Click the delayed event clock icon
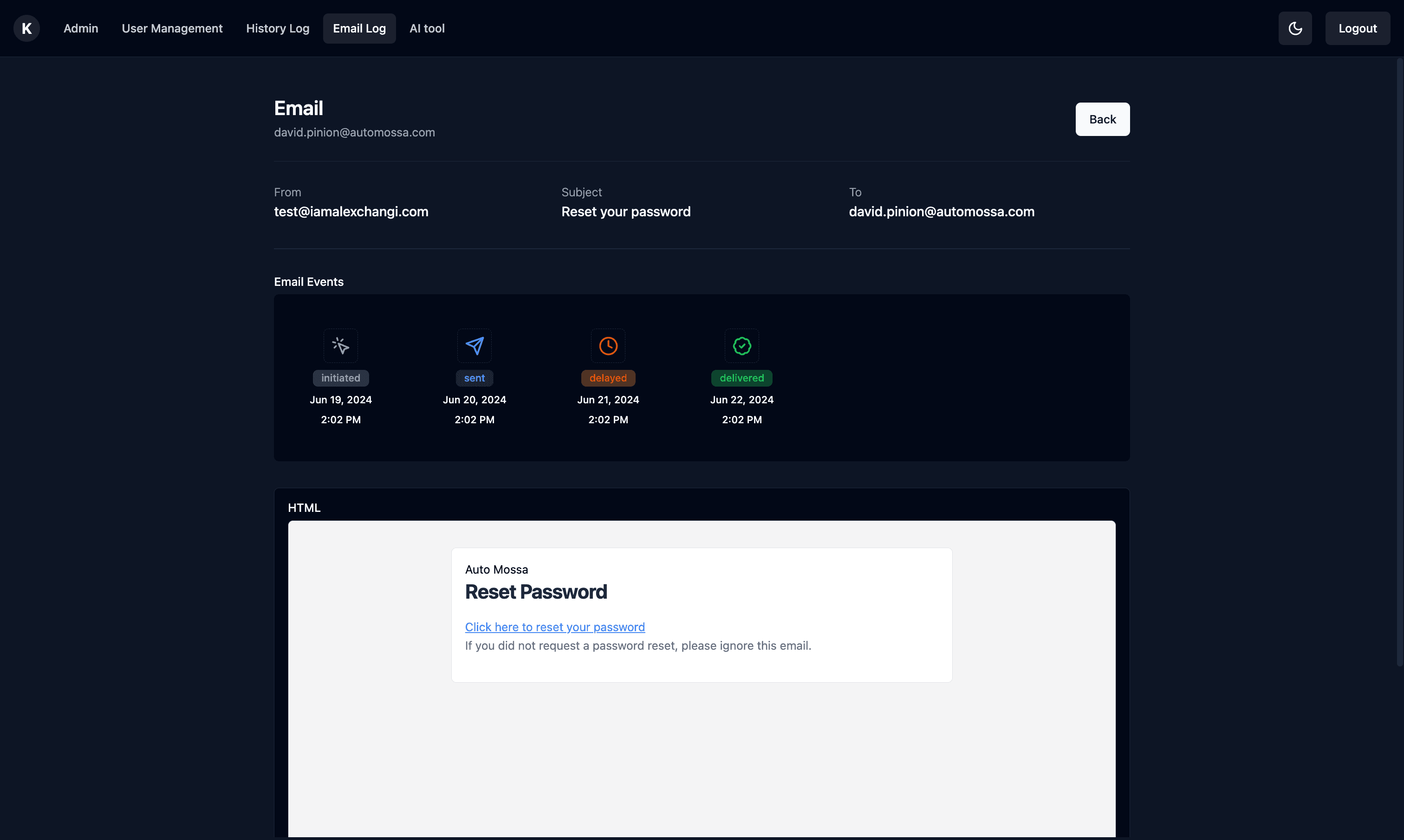Image resolution: width=1404 pixels, height=840 pixels. (x=608, y=345)
